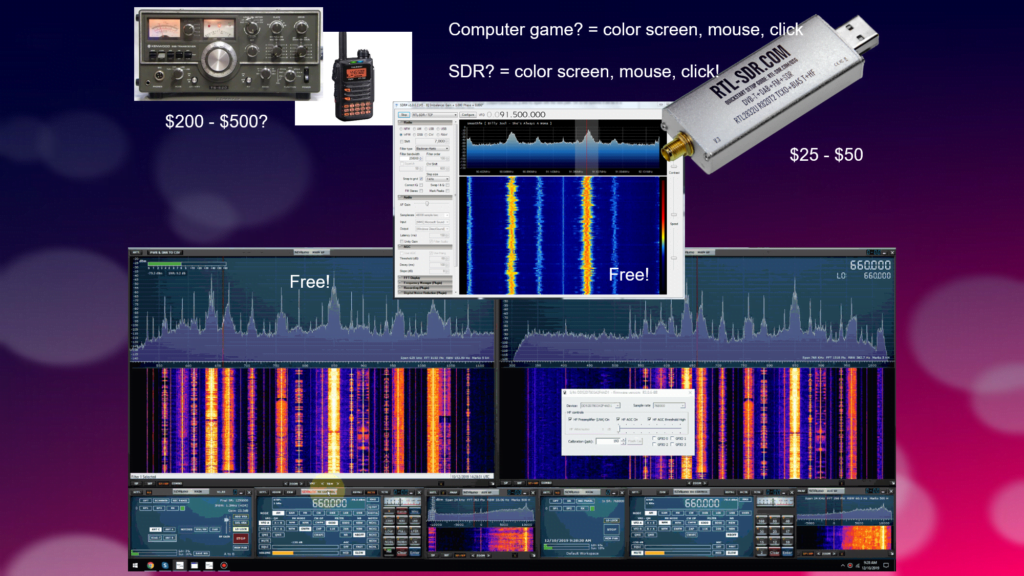The height and width of the screenshot is (576, 1024).
Task: Open the SDR# source device dropdown
Action: [434, 115]
